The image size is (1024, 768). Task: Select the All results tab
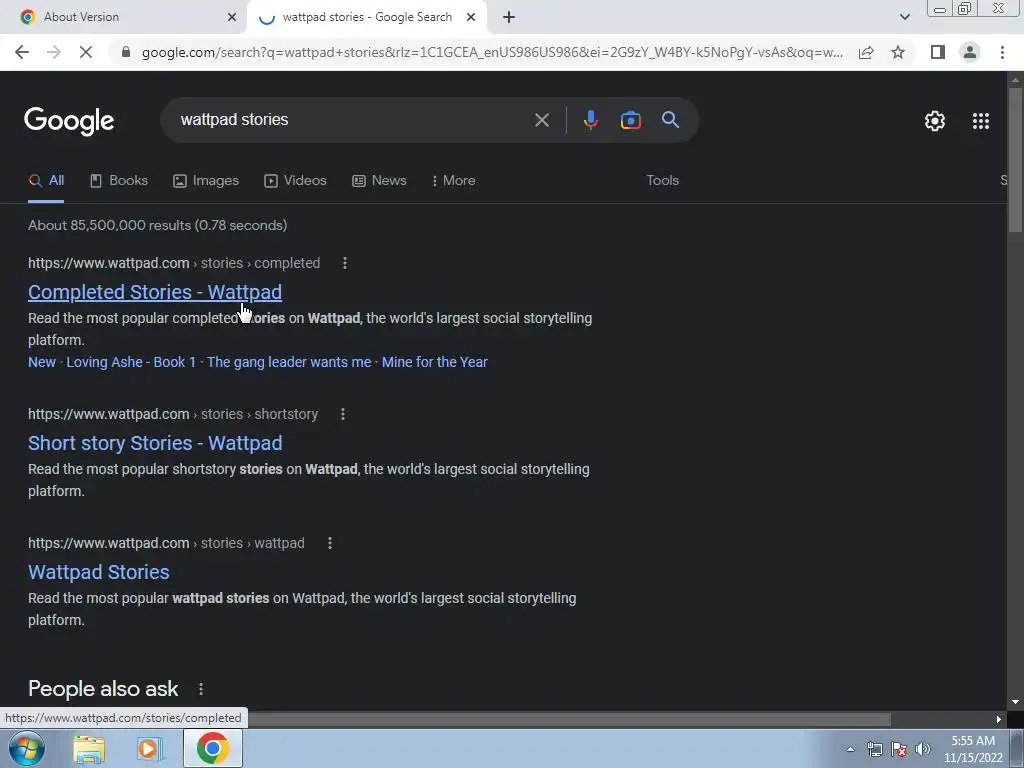pyautogui.click(x=46, y=181)
